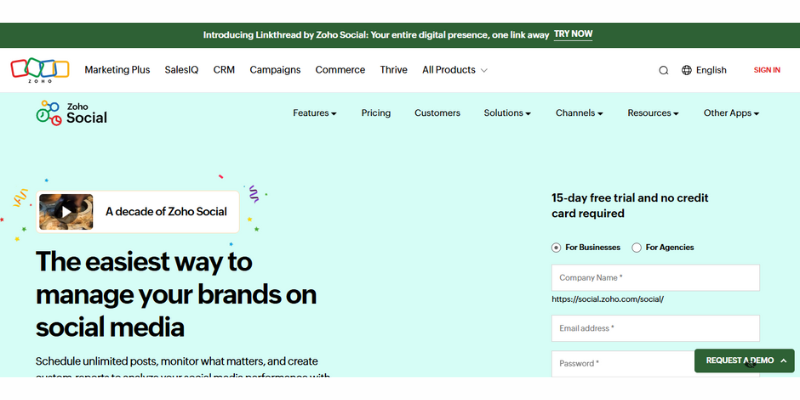Click the globe language icon
The width and height of the screenshot is (800, 400).
point(687,70)
